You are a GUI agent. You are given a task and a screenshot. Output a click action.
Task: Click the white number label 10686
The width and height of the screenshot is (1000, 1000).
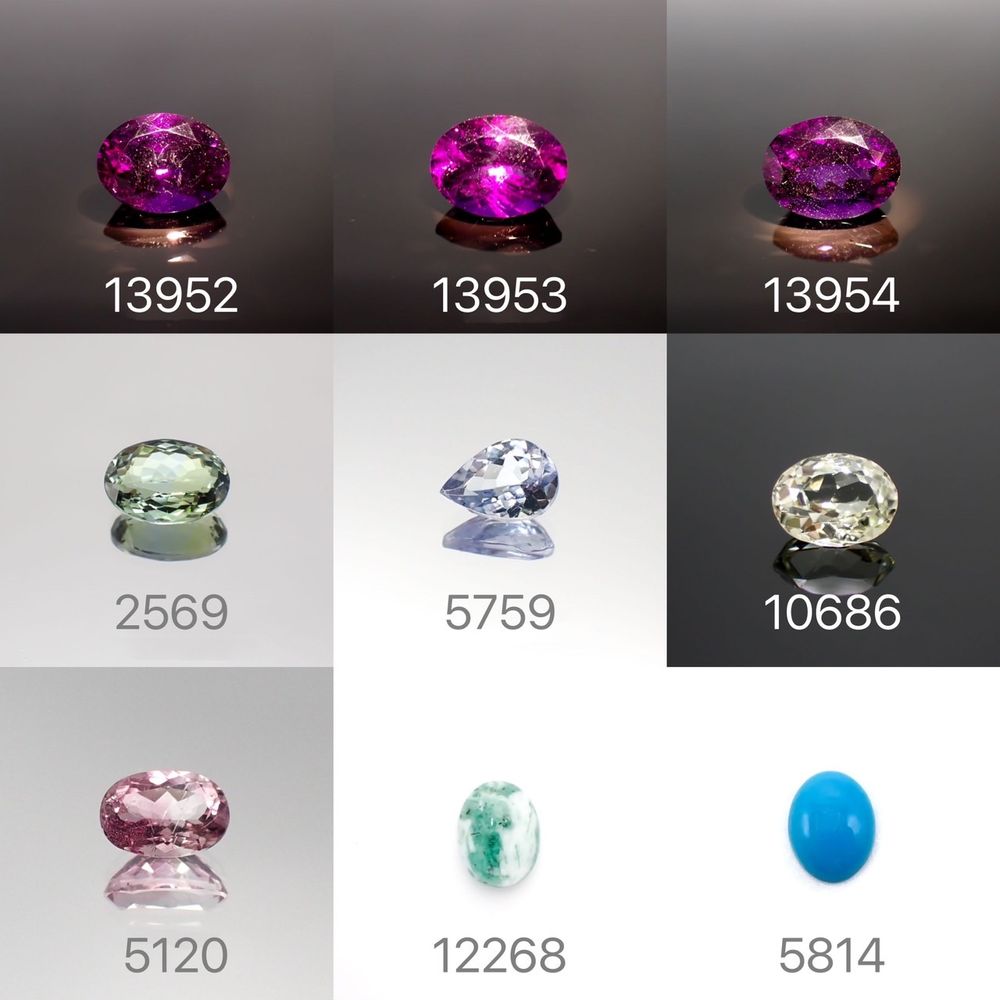click(832, 612)
